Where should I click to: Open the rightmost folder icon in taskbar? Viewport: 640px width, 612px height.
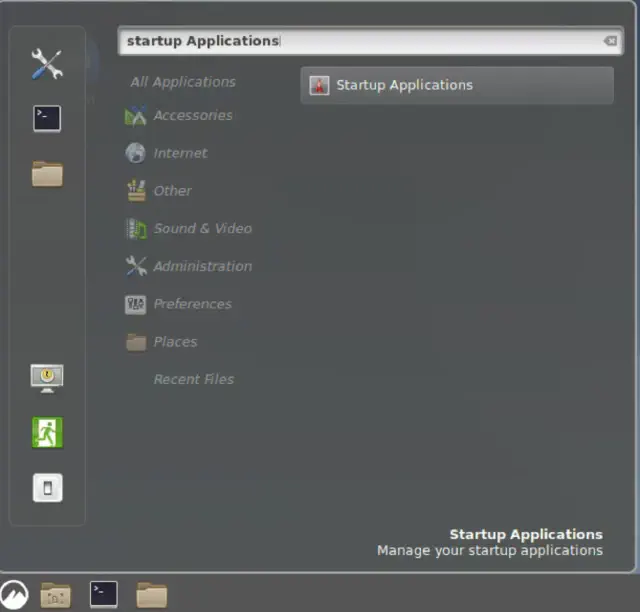(152, 594)
